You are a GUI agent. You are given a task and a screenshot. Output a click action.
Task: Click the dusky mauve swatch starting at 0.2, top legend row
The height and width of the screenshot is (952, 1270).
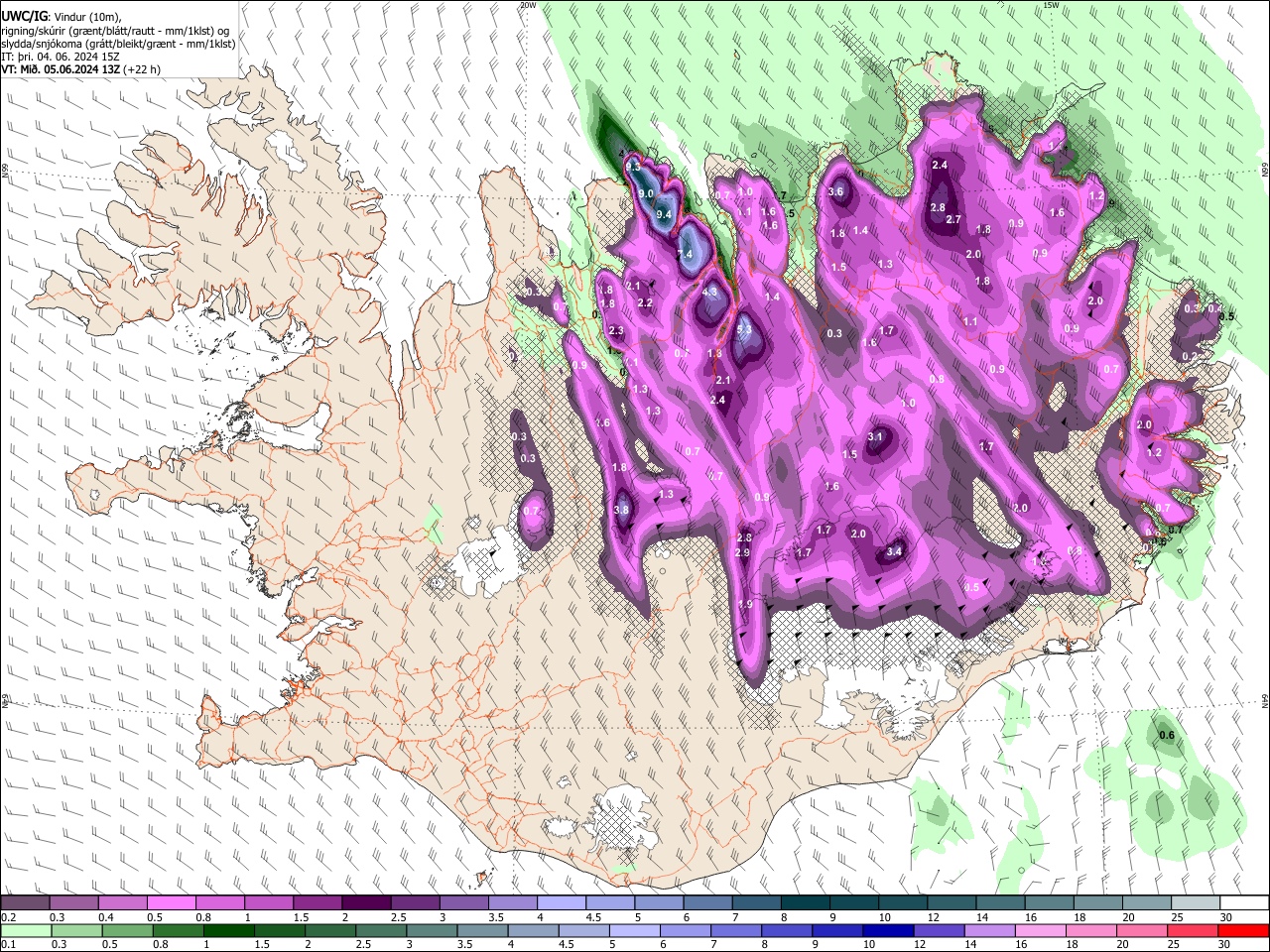[x=25, y=903]
